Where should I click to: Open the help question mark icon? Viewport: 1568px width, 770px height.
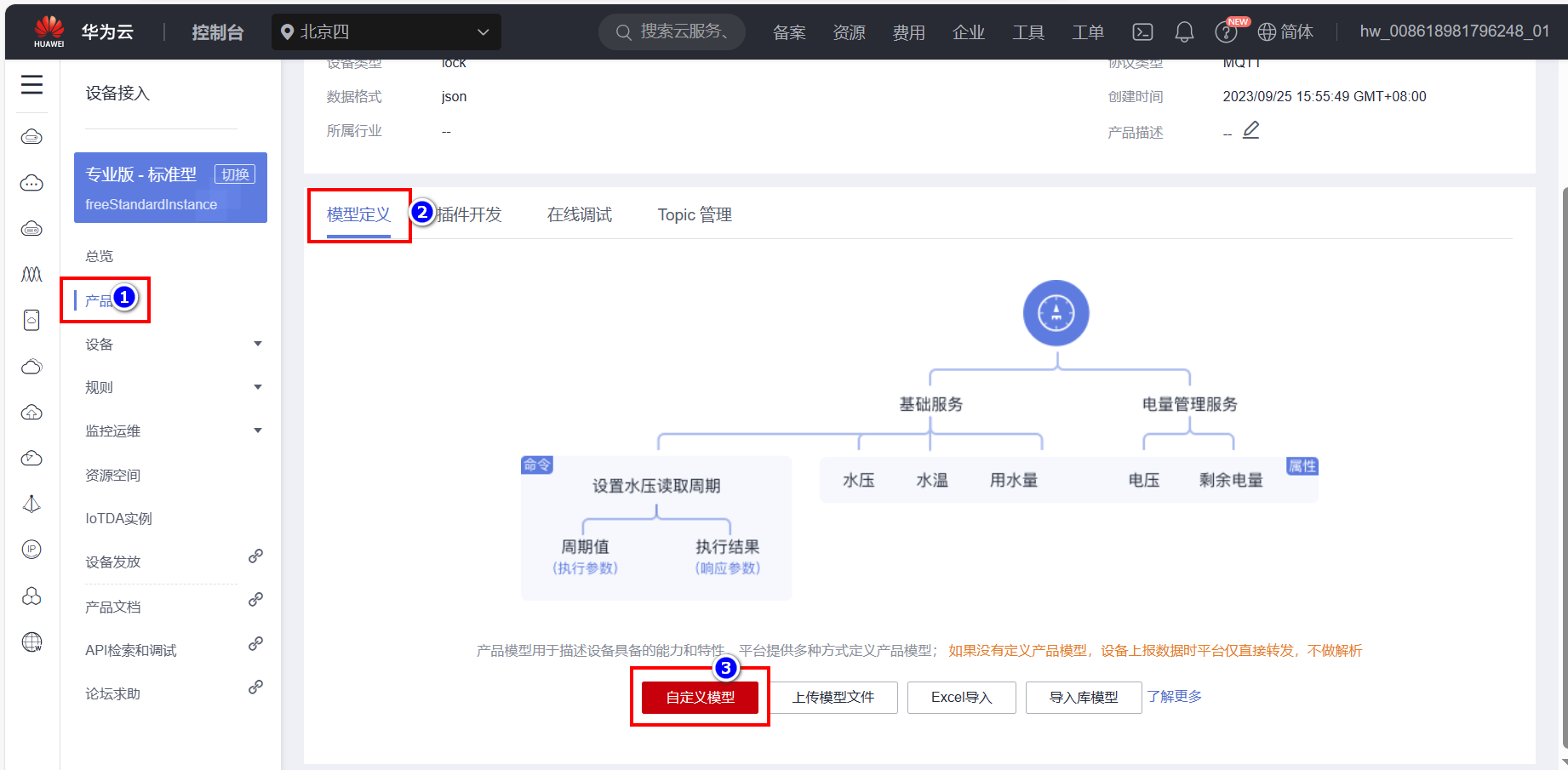[x=1226, y=32]
